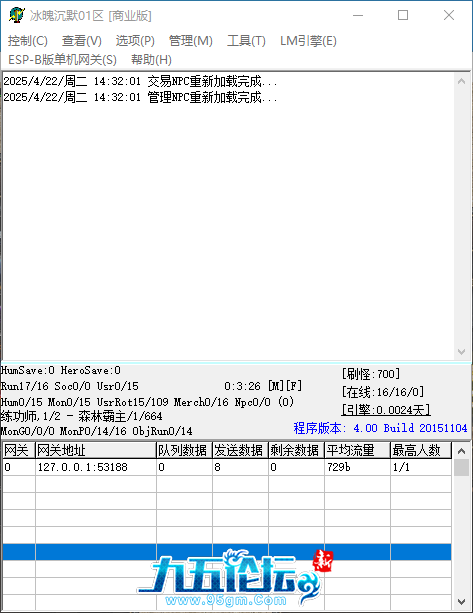Screen dimensions: 473x613
Task: Open the ESP-B版单机网关(S) menu
Action: coord(62,60)
